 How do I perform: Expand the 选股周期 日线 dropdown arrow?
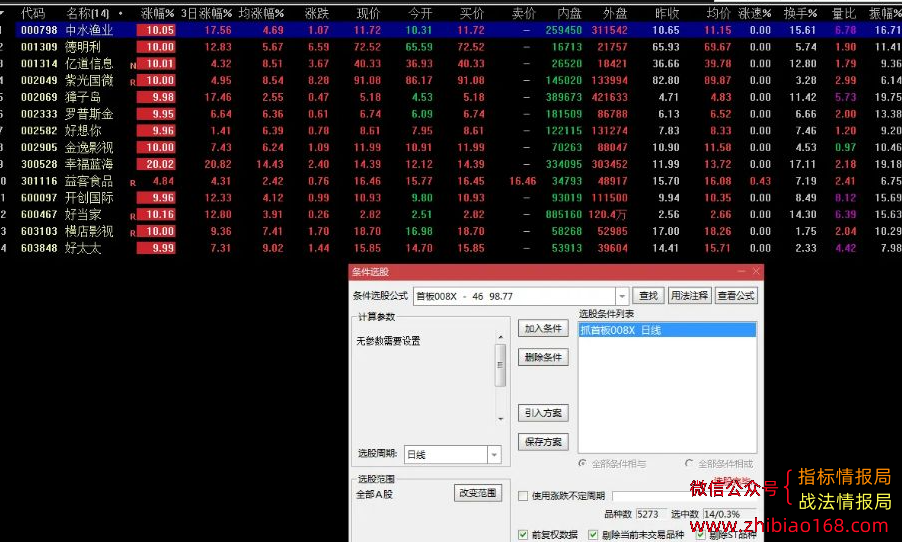pos(494,455)
